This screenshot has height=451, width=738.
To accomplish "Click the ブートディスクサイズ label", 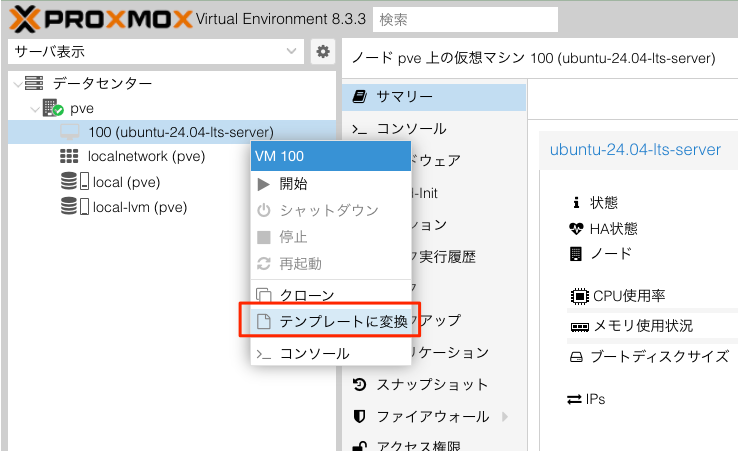I will click(659, 356).
